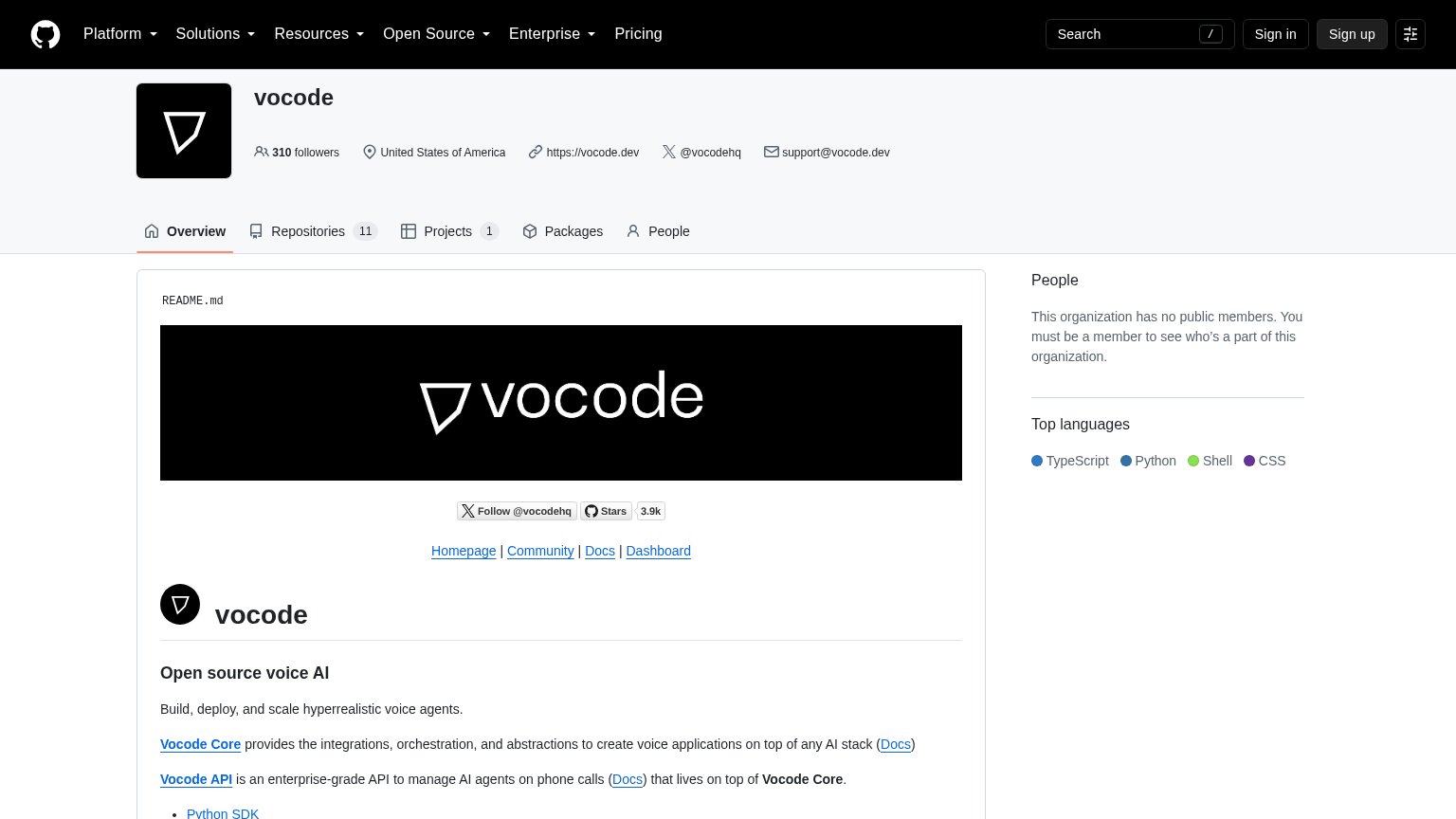This screenshot has height=819, width=1456.
Task: Click the vocode organization avatar
Action: pos(184,131)
